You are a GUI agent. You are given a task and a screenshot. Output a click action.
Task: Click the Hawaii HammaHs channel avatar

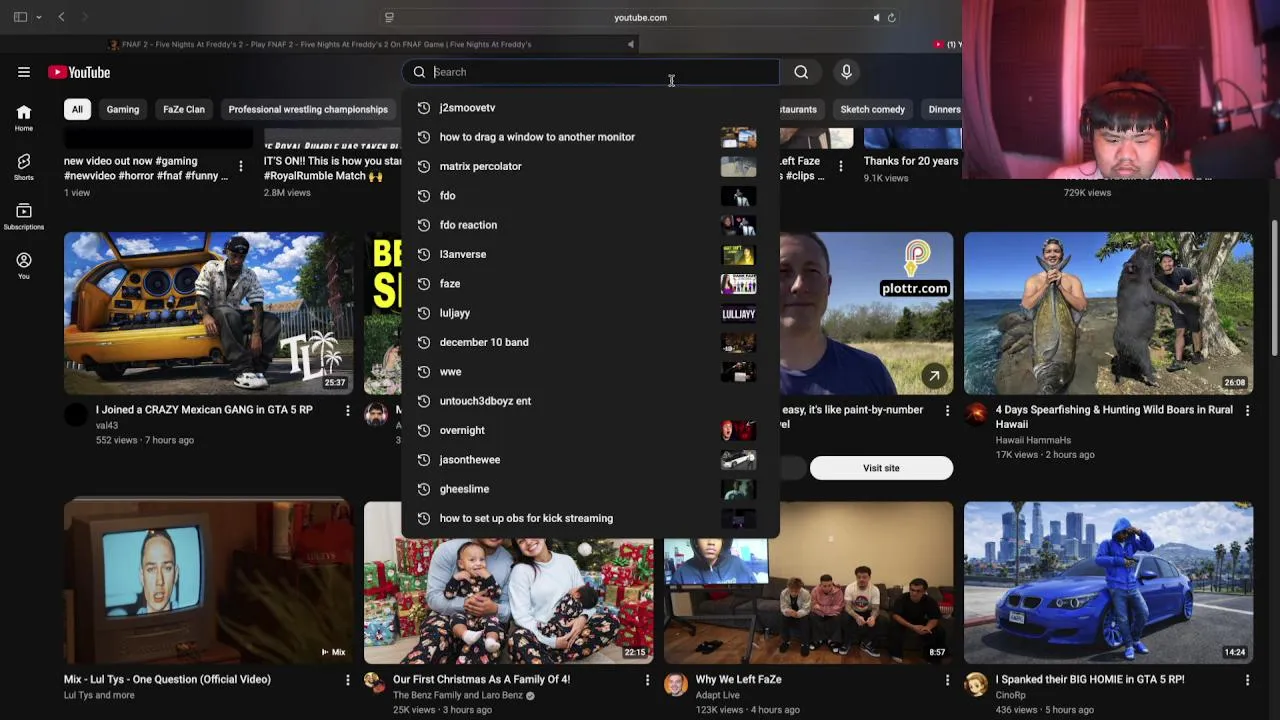coord(976,415)
